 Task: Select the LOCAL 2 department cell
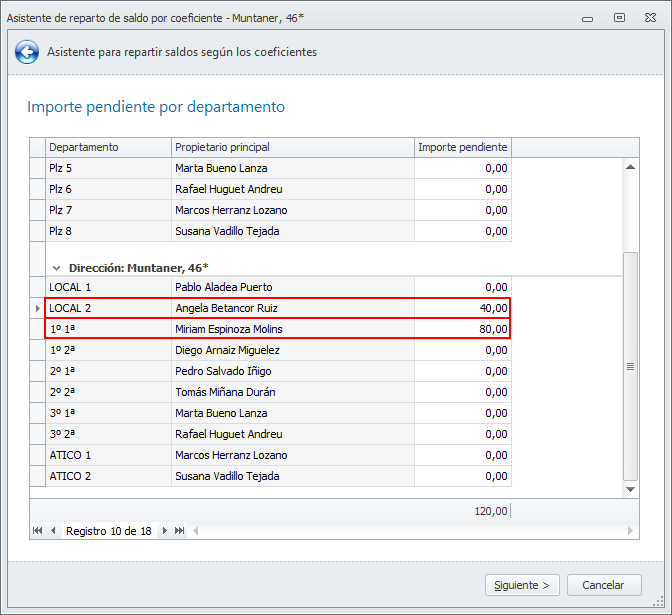pyautogui.click(x=108, y=308)
